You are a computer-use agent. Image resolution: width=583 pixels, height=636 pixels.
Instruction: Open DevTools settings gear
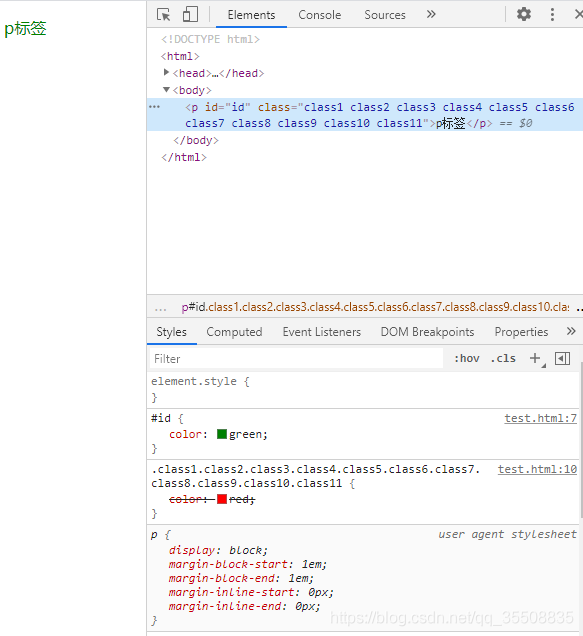[x=524, y=14]
